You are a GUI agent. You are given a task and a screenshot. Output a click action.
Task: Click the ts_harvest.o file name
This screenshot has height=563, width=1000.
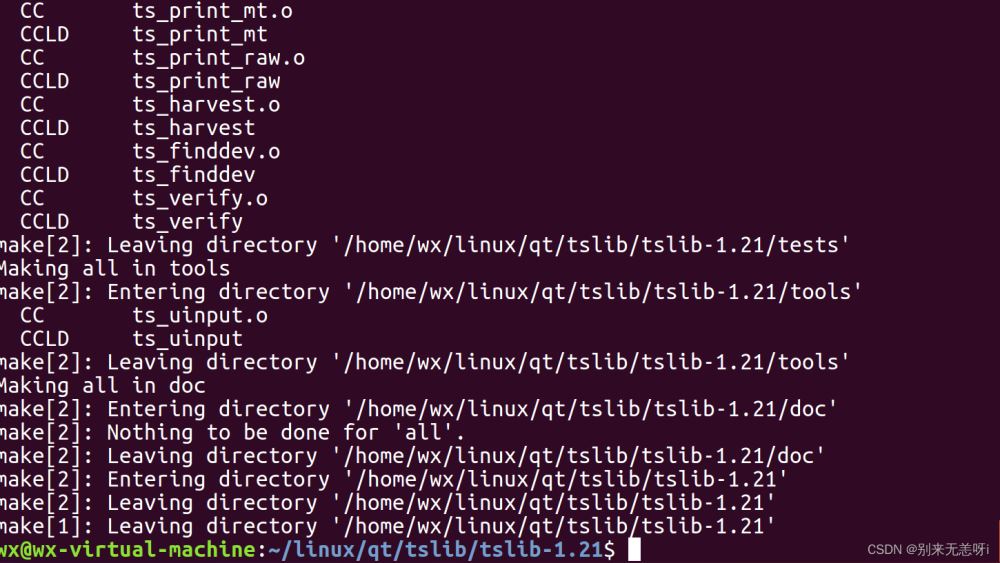(206, 104)
